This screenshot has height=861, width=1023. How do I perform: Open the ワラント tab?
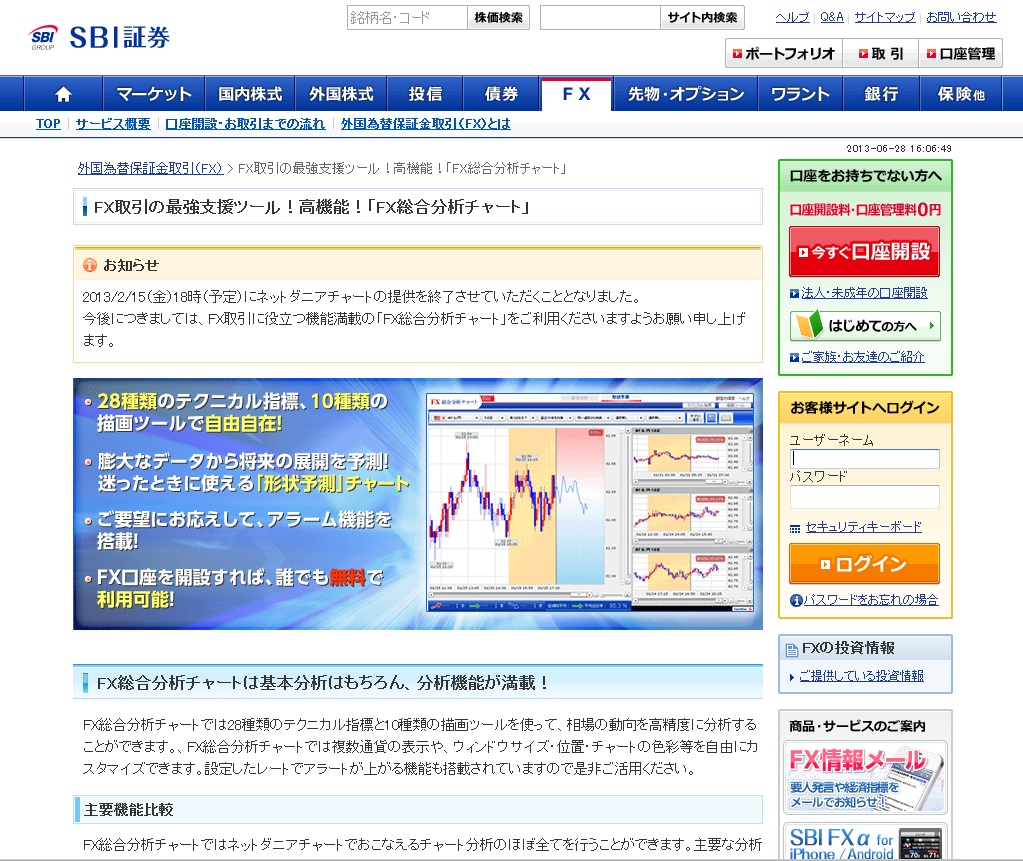pyautogui.click(x=800, y=94)
